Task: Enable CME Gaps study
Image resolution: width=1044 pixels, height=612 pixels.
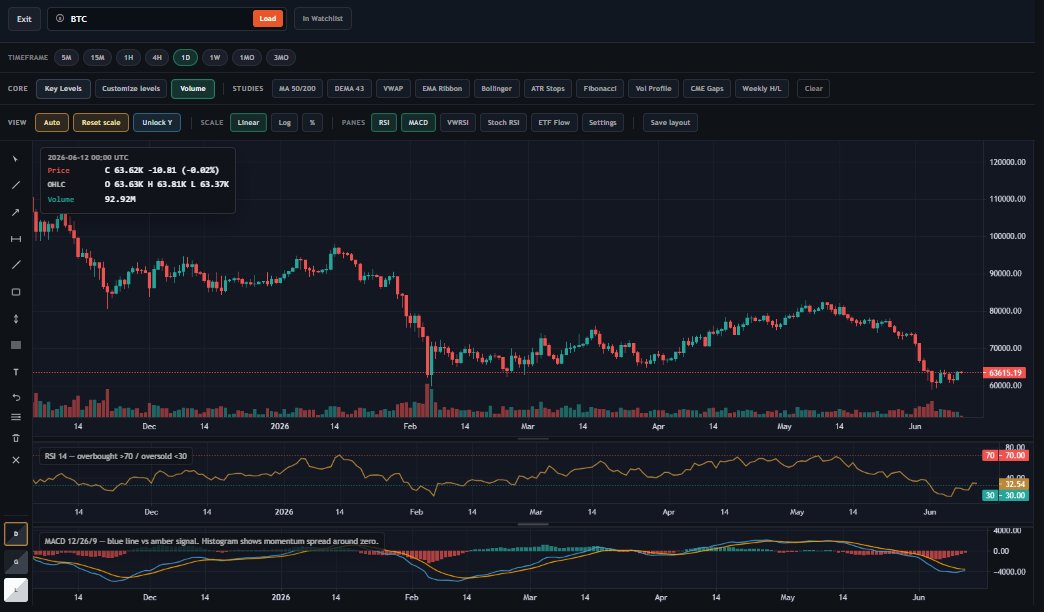Action: 707,89
